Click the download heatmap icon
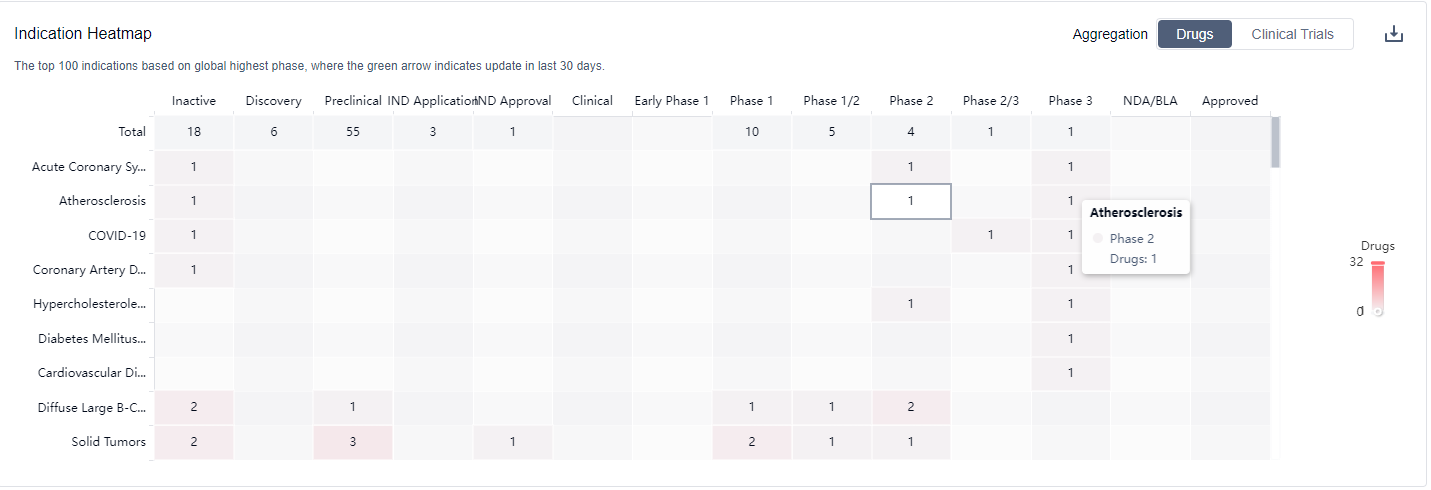1431x490 pixels. 1394,34
